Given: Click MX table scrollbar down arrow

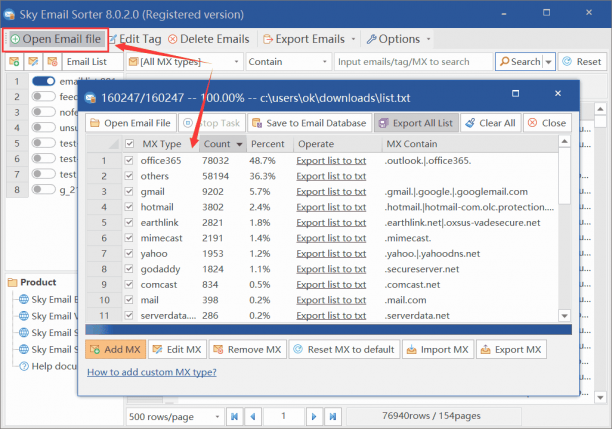Looking at the screenshot, I should (564, 315).
